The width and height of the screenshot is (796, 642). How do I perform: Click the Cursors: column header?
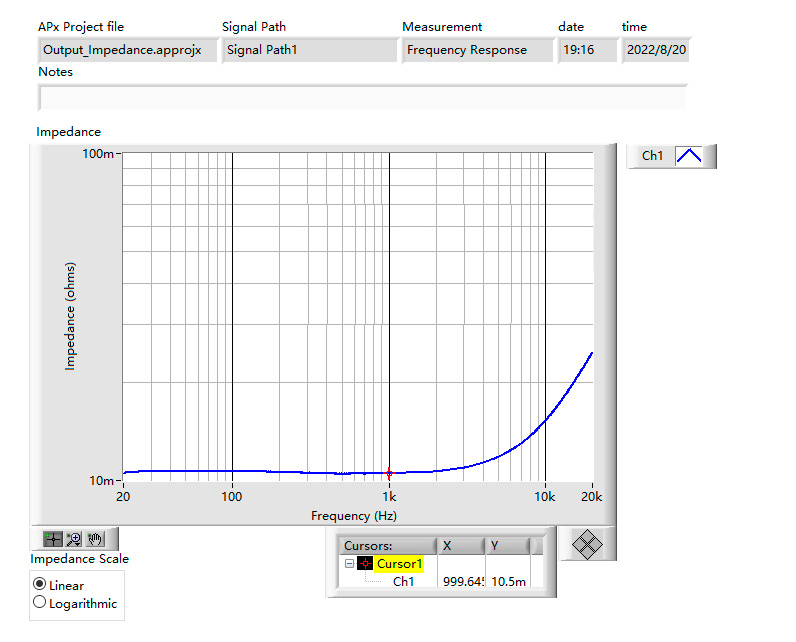(x=388, y=546)
